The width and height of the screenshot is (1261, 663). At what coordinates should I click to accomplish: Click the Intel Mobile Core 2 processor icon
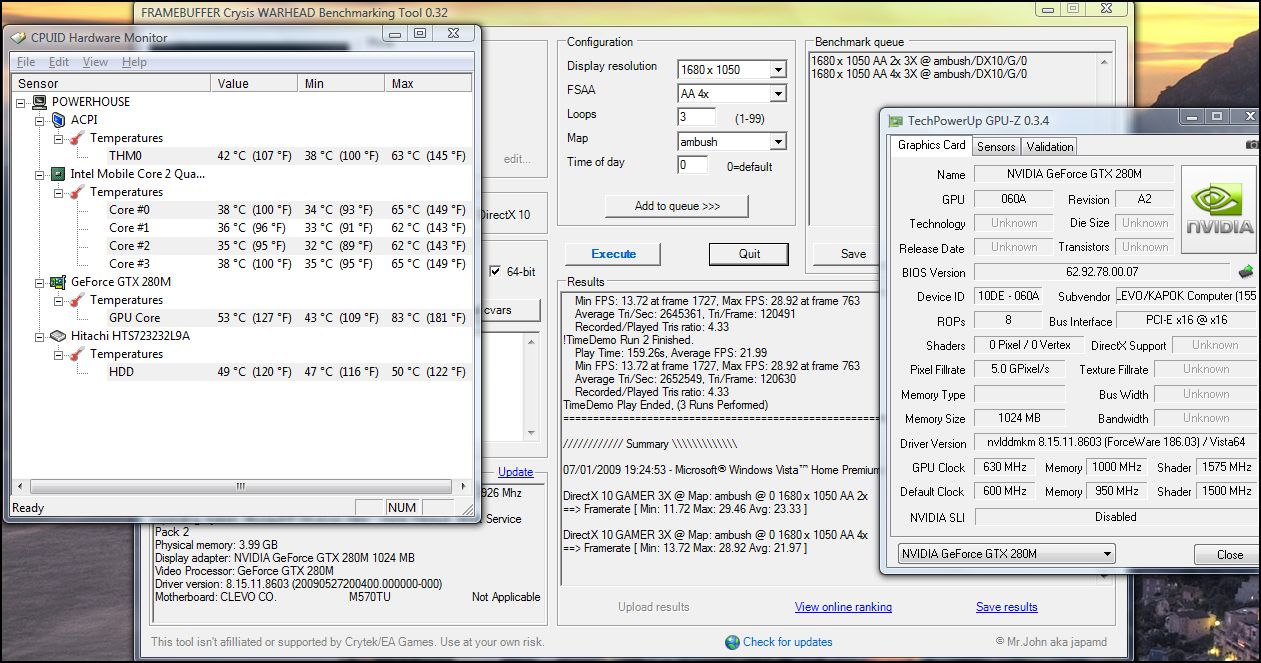[58, 174]
